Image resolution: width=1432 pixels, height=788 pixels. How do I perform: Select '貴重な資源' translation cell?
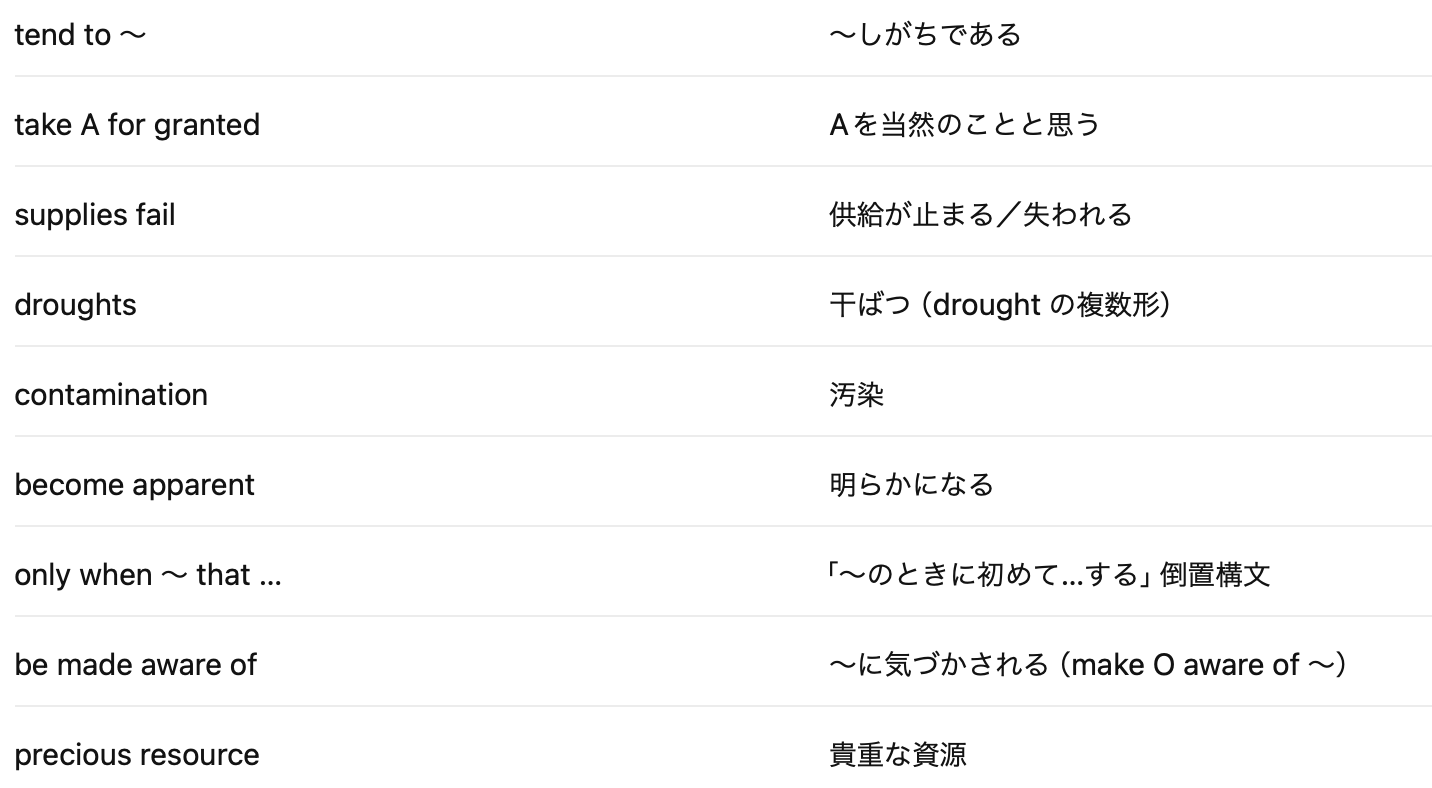tap(898, 755)
